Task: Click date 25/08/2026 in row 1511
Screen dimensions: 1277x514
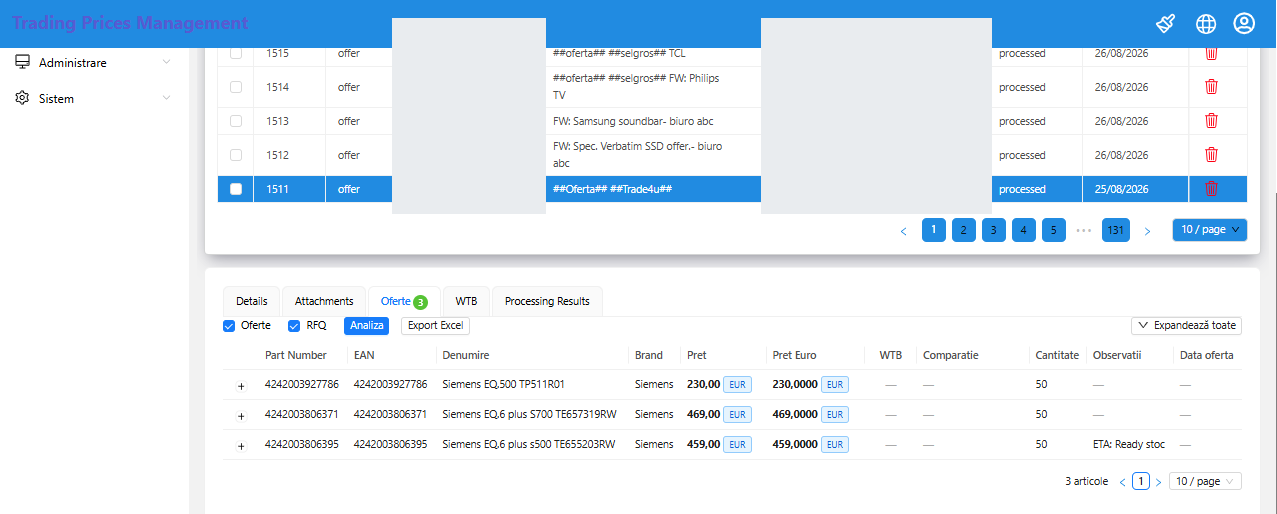Action: [x=1122, y=189]
